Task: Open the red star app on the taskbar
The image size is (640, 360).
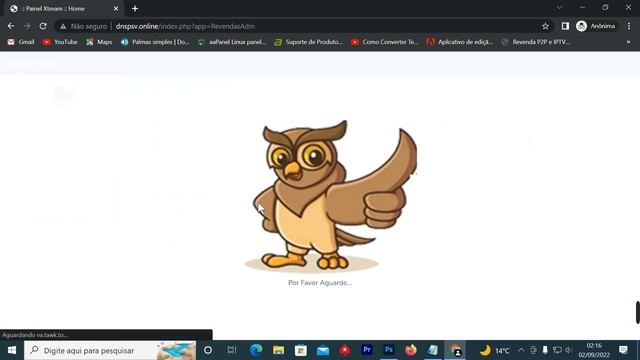Action: [345, 350]
